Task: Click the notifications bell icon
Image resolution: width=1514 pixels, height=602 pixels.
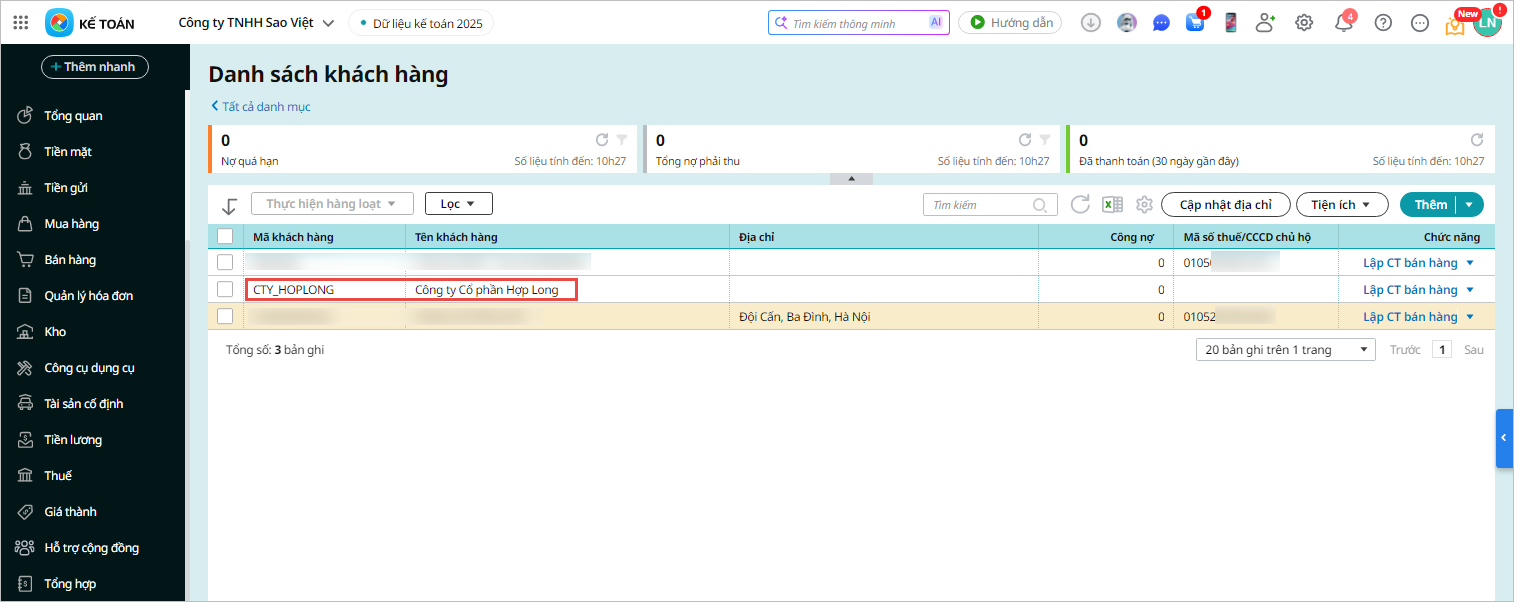Action: point(1344,23)
